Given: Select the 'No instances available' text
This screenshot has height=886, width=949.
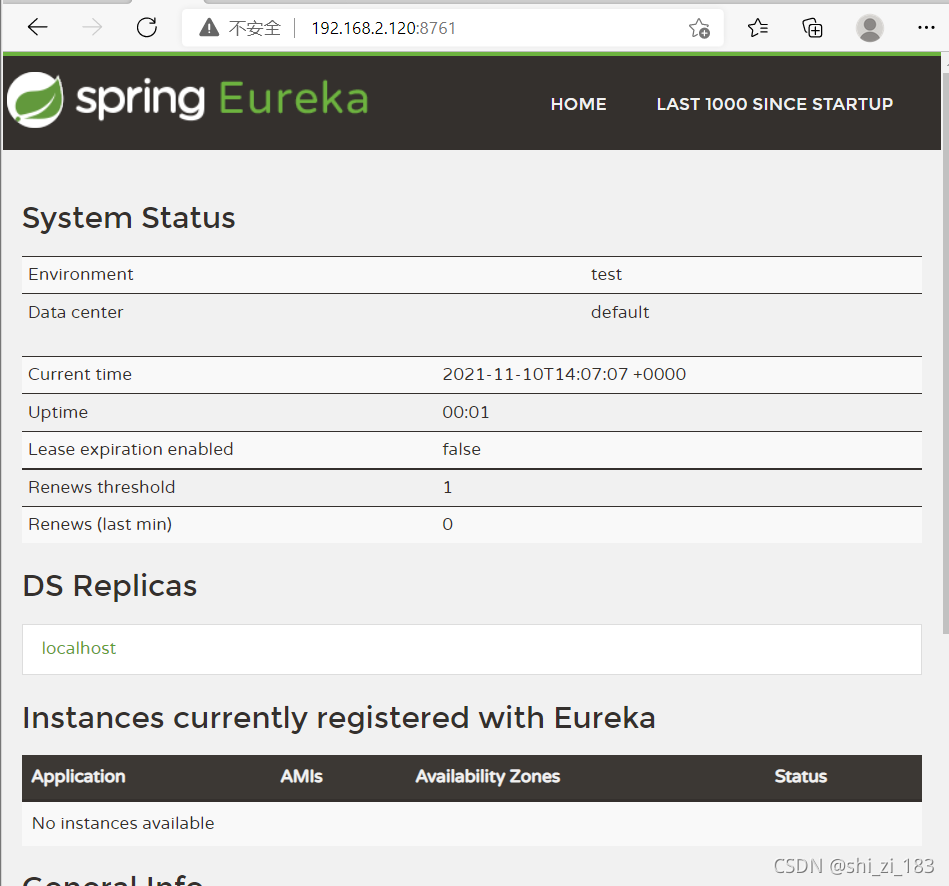Looking at the screenshot, I should [123, 823].
